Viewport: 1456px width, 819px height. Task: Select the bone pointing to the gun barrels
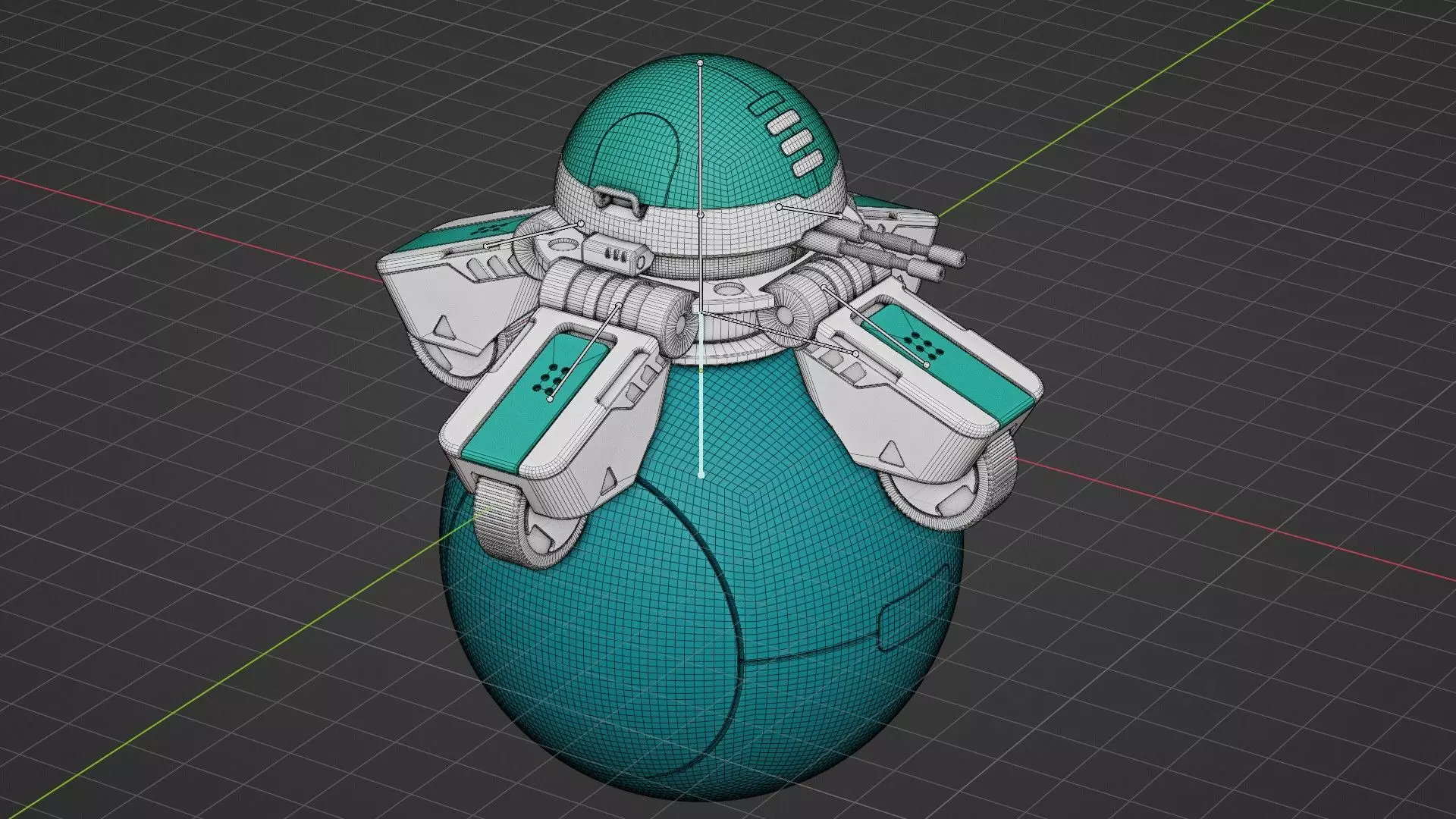(810, 211)
